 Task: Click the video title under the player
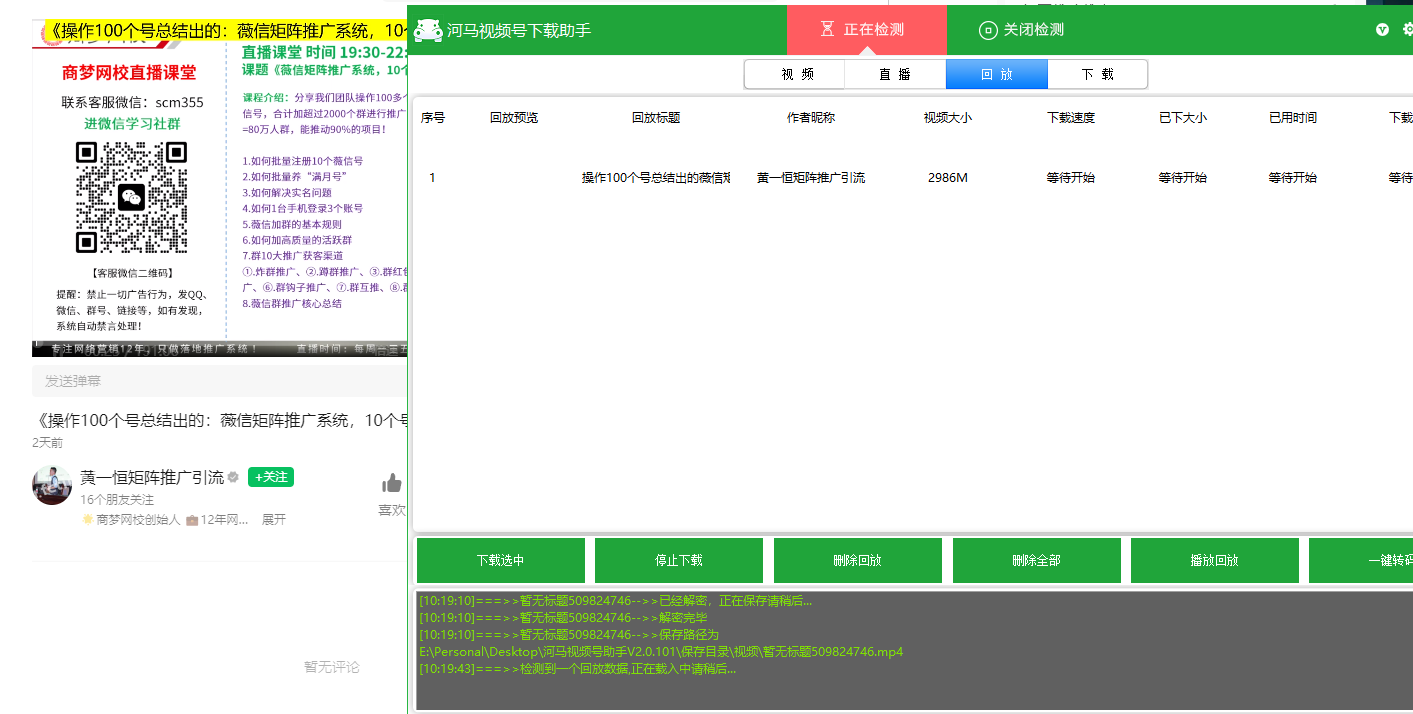click(220, 421)
